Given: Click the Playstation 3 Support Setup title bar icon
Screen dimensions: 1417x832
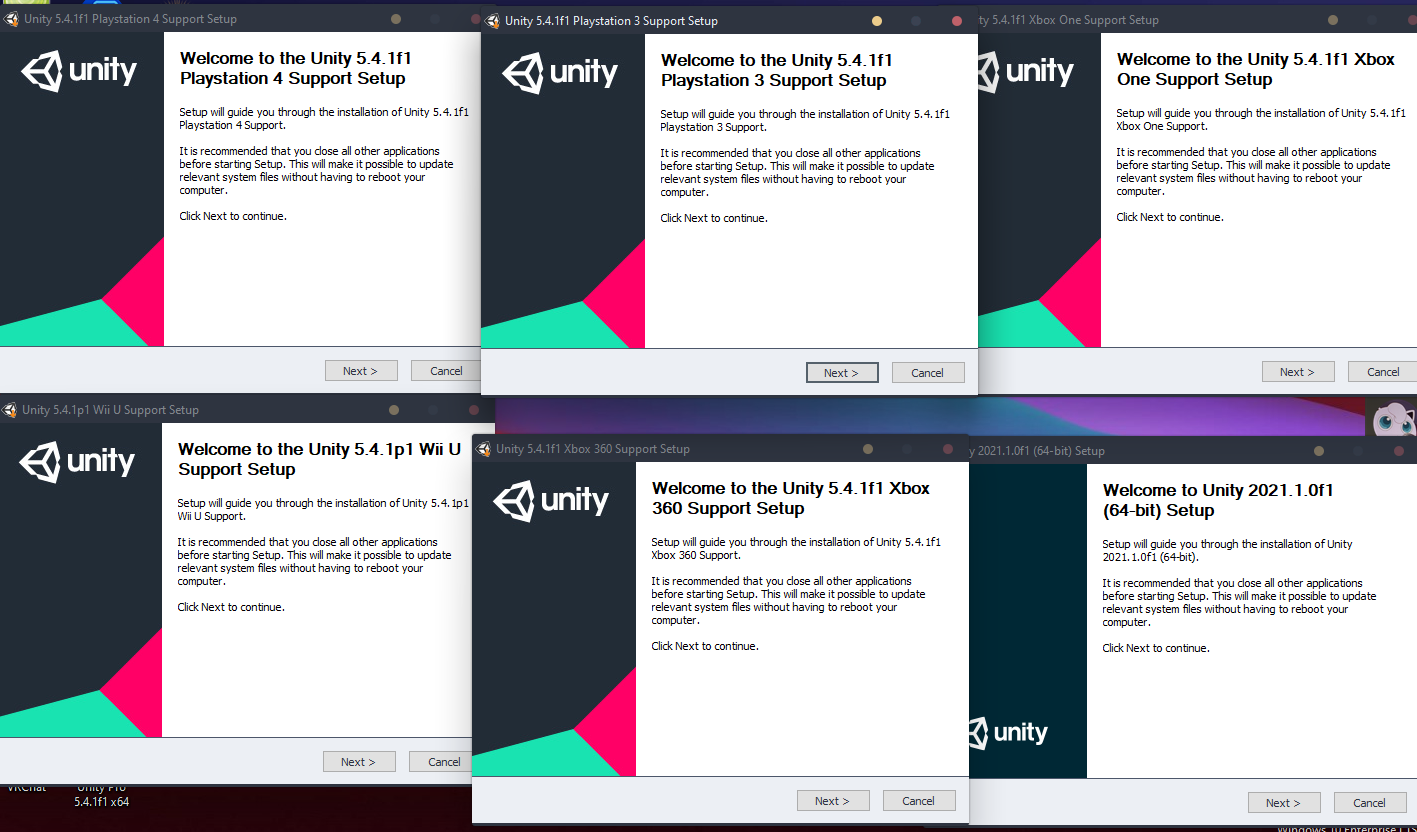Looking at the screenshot, I should (x=492, y=21).
